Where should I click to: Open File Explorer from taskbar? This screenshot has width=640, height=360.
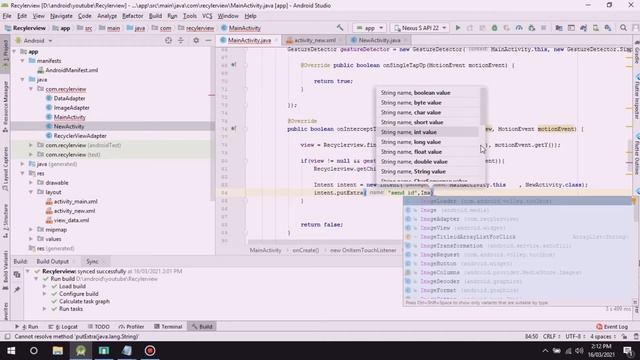coord(58,351)
